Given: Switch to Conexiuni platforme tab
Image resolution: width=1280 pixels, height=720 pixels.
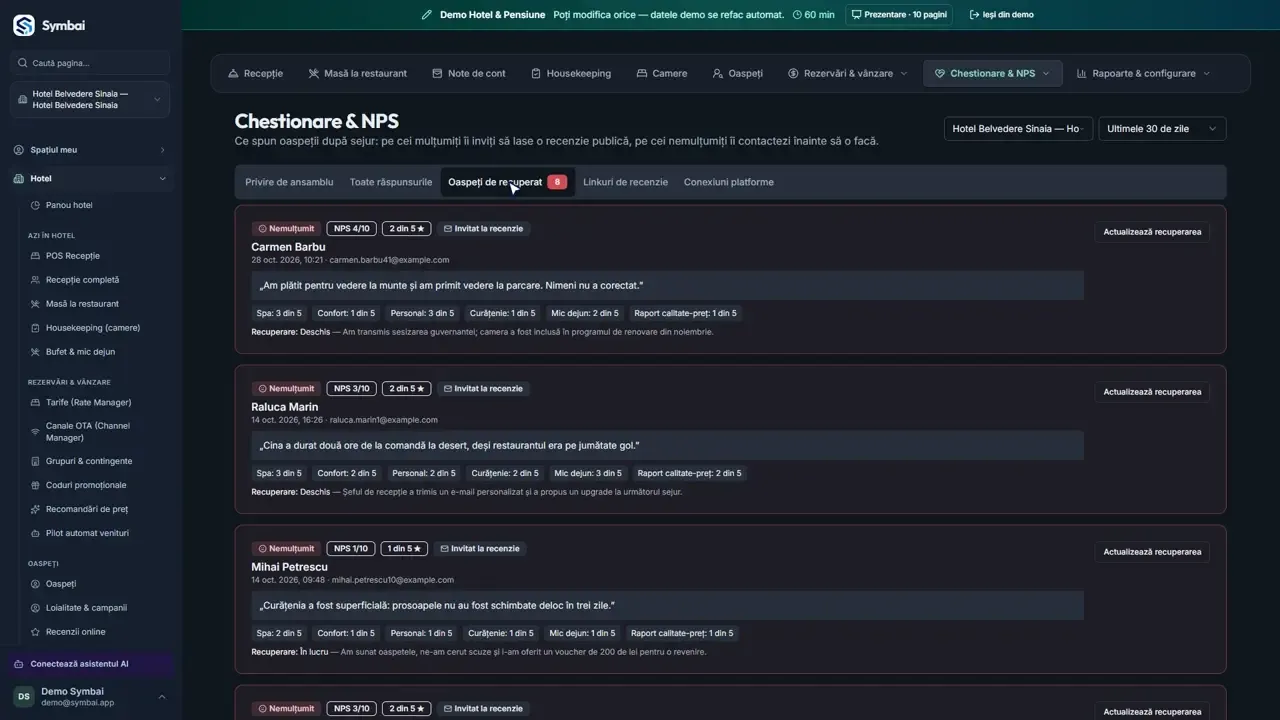Looking at the screenshot, I should (728, 182).
